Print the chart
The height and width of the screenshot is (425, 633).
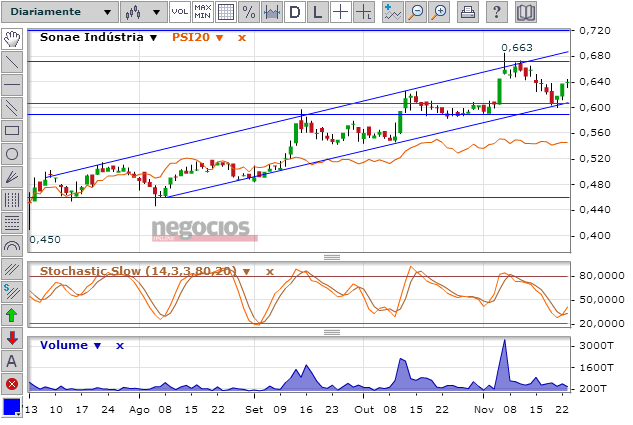[x=467, y=12]
